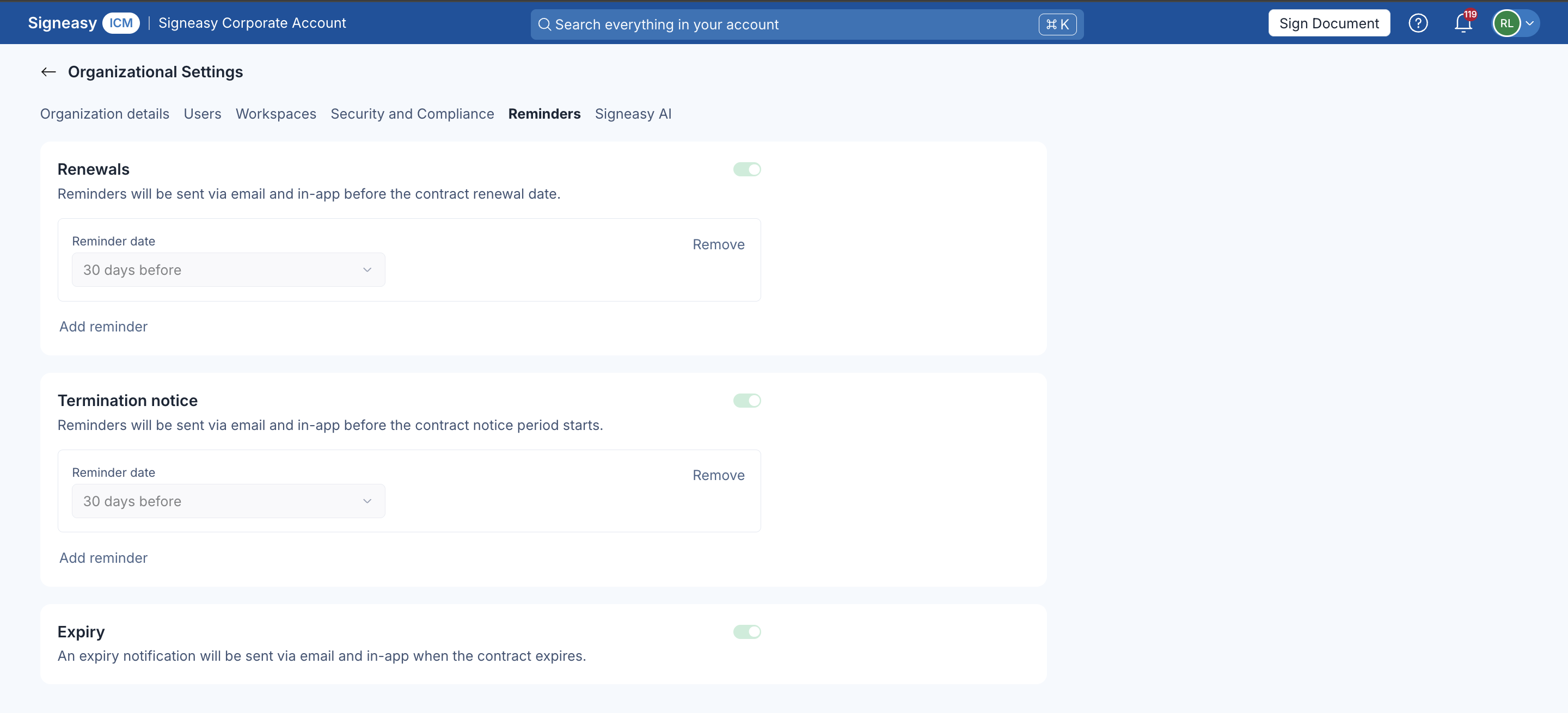The width and height of the screenshot is (1568, 713).
Task: Switch to the Users tab
Action: coord(202,114)
